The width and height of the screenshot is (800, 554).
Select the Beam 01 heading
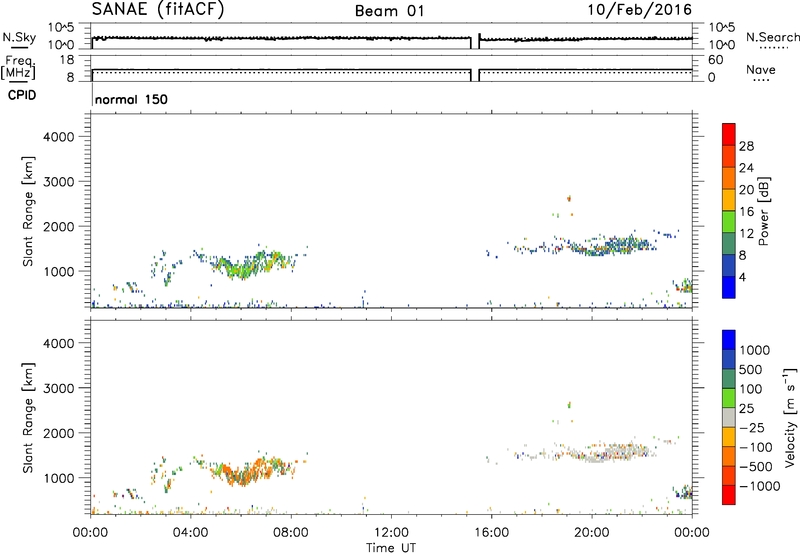[389, 11]
